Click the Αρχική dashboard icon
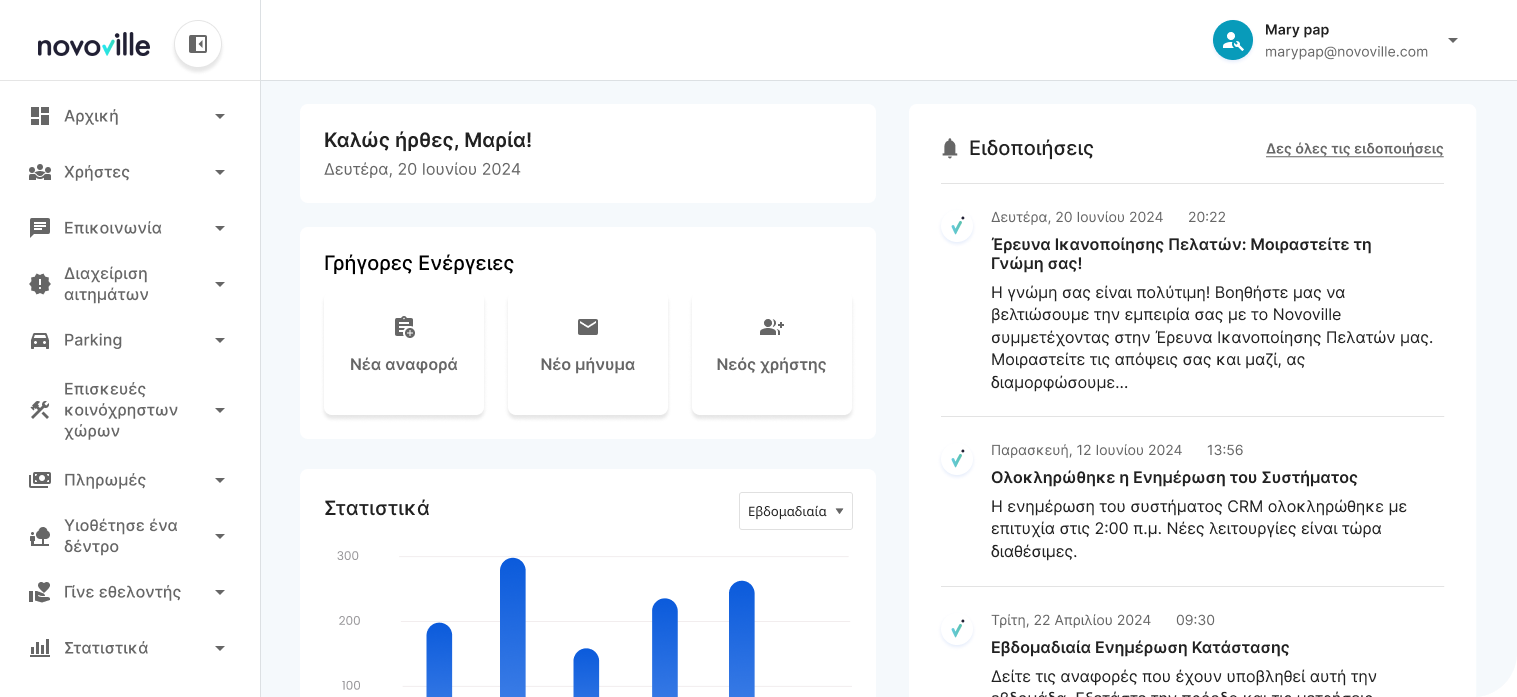Image resolution: width=1517 pixels, height=697 pixels. 40,116
